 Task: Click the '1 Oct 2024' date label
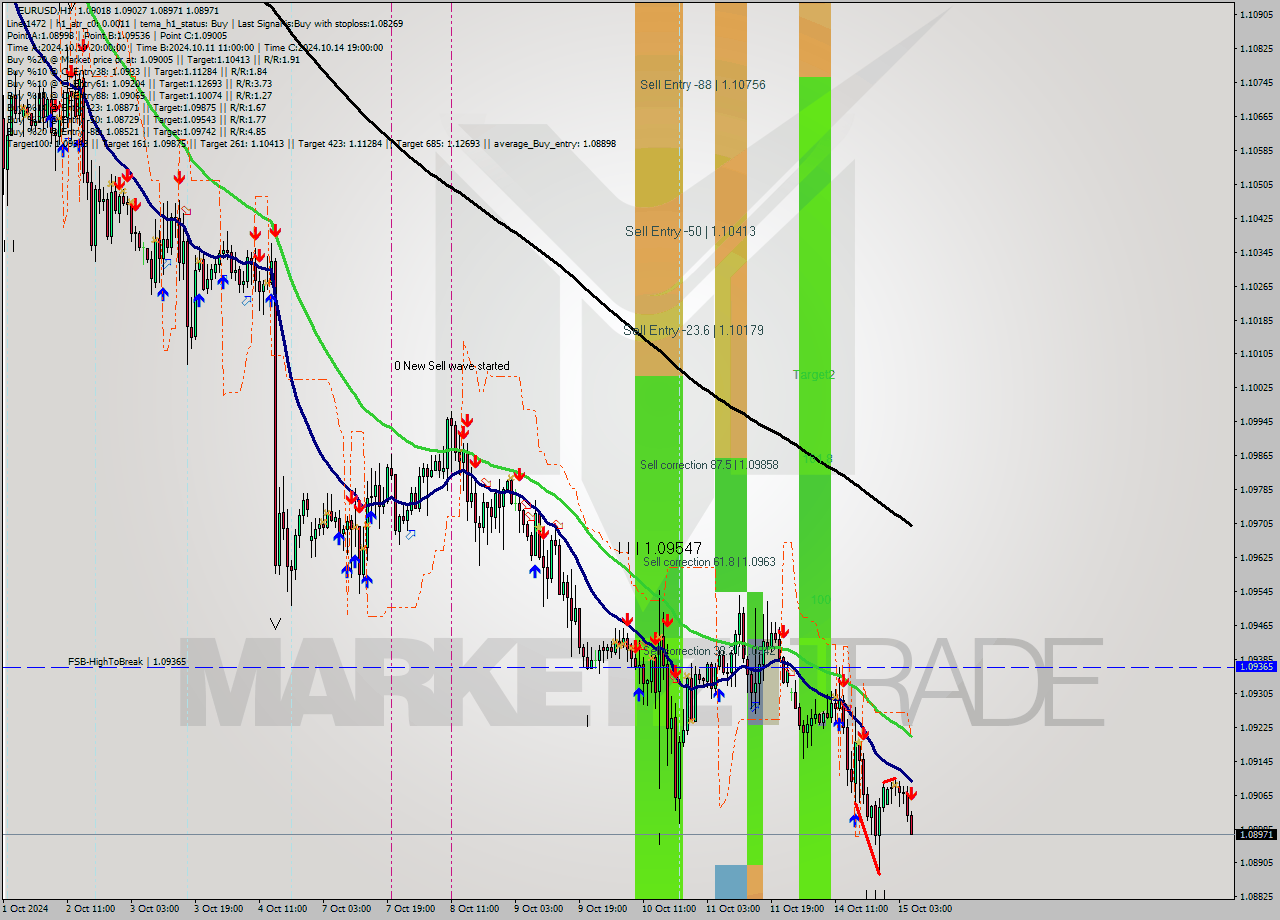coord(25,909)
